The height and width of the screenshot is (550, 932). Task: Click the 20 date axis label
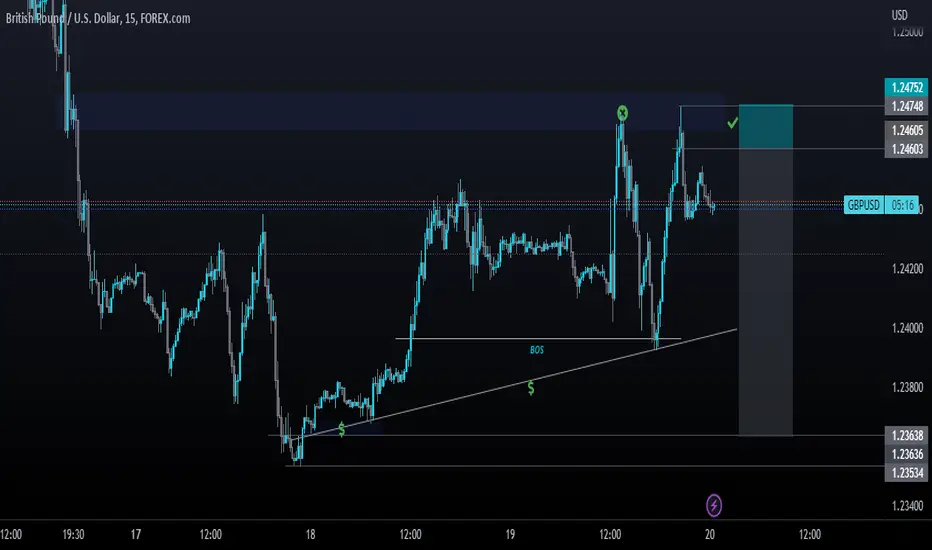tap(710, 534)
